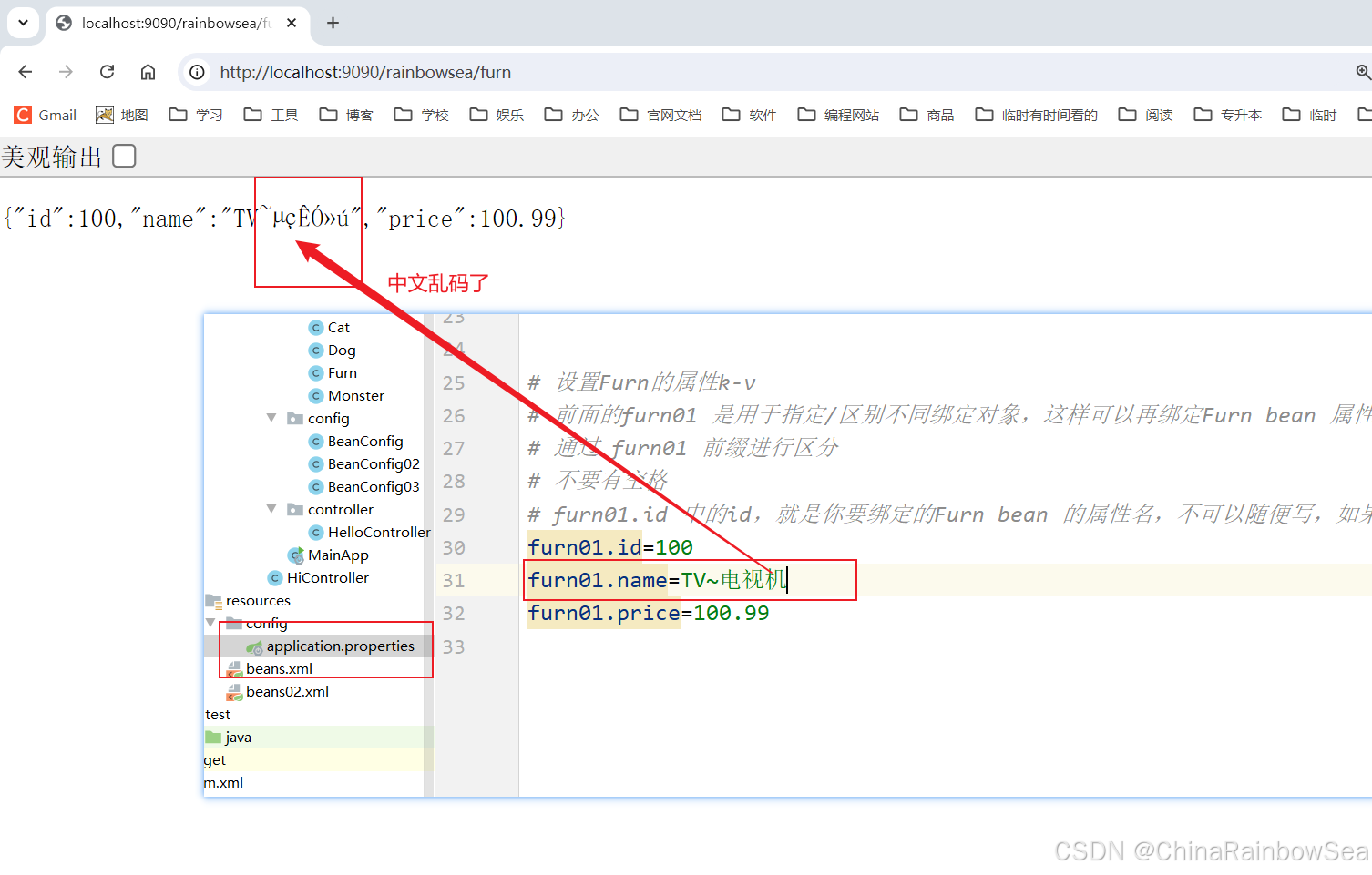Click the beans02.xml file icon
This screenshot has width=1372, height=875.
234,692
